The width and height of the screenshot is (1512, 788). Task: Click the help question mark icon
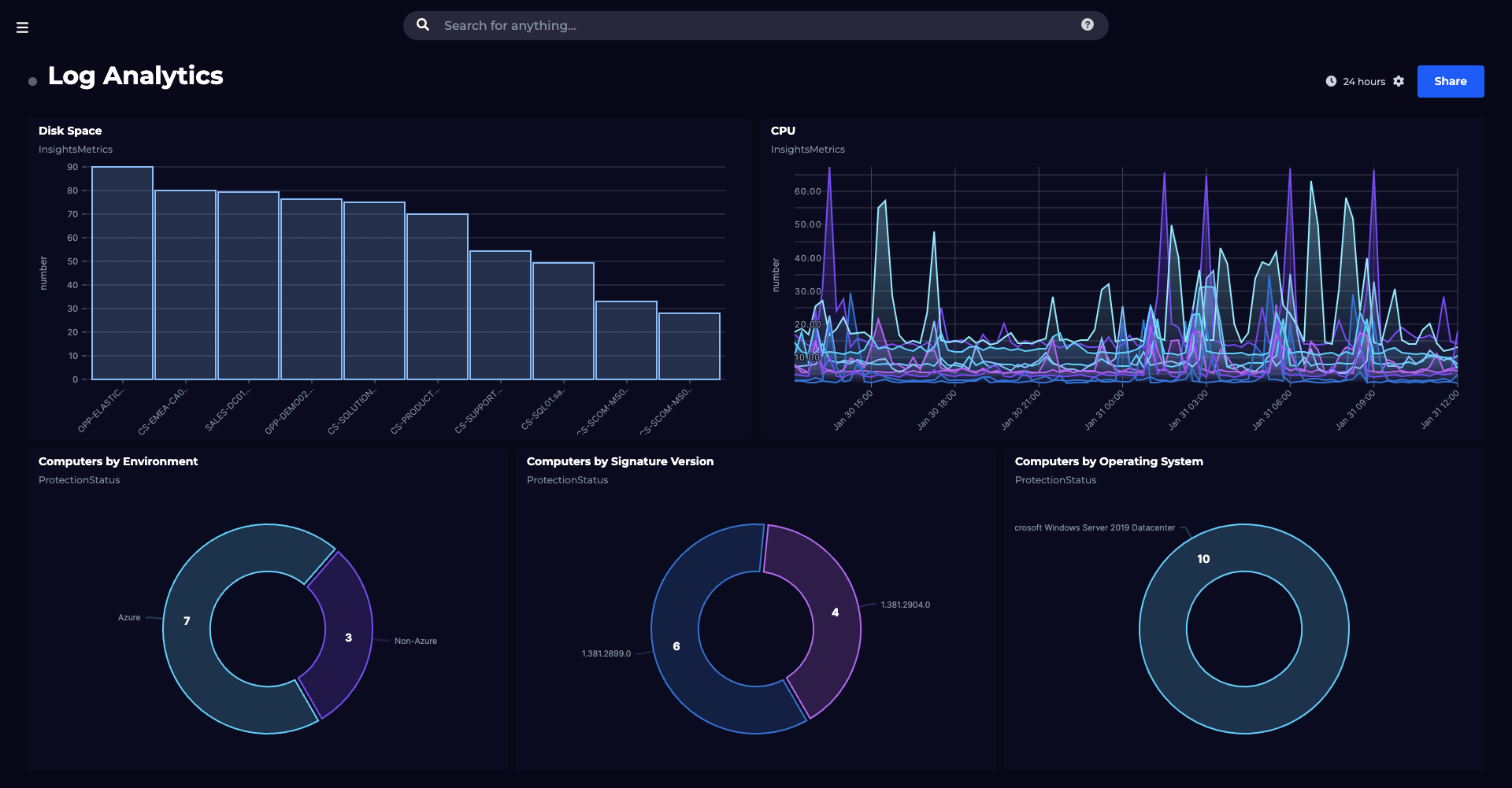[1087, 25]
